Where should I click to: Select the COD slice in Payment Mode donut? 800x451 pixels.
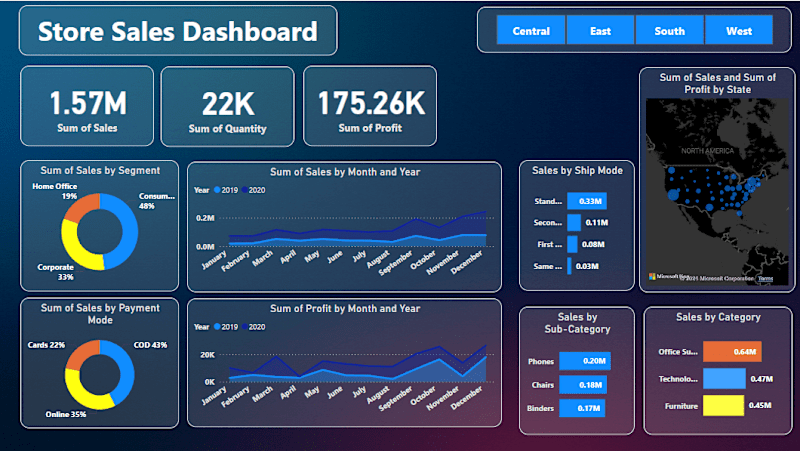tap(126, 370)
